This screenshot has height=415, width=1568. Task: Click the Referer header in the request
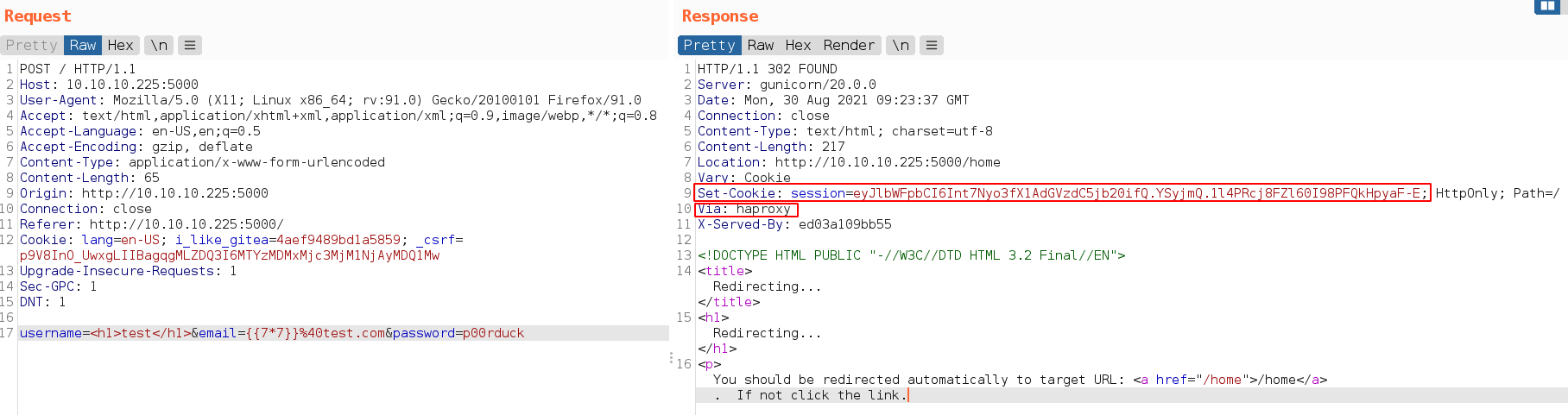point(151,224)
